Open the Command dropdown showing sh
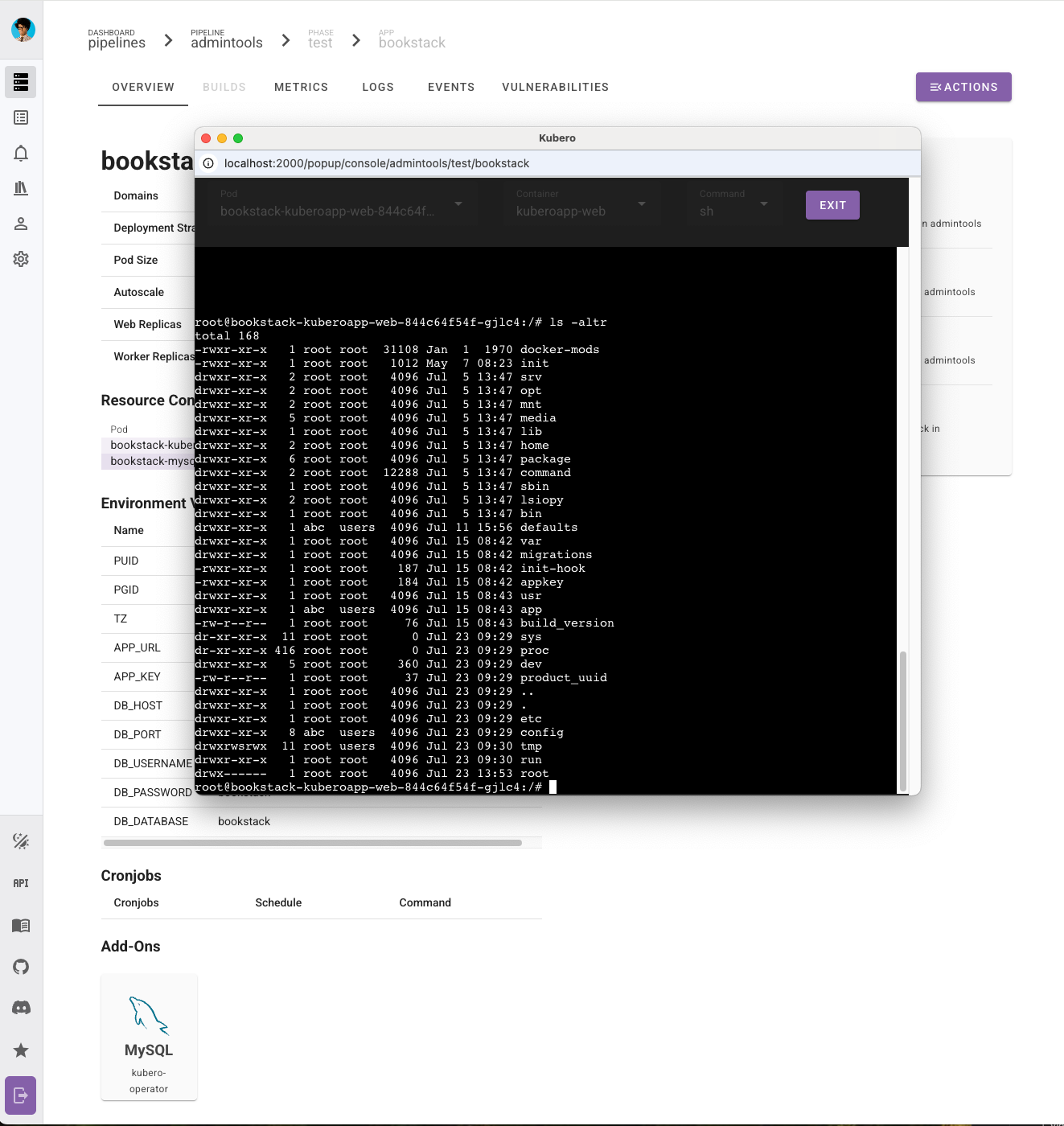This screenshot has height=1126, width=1064. click(733, 204)
